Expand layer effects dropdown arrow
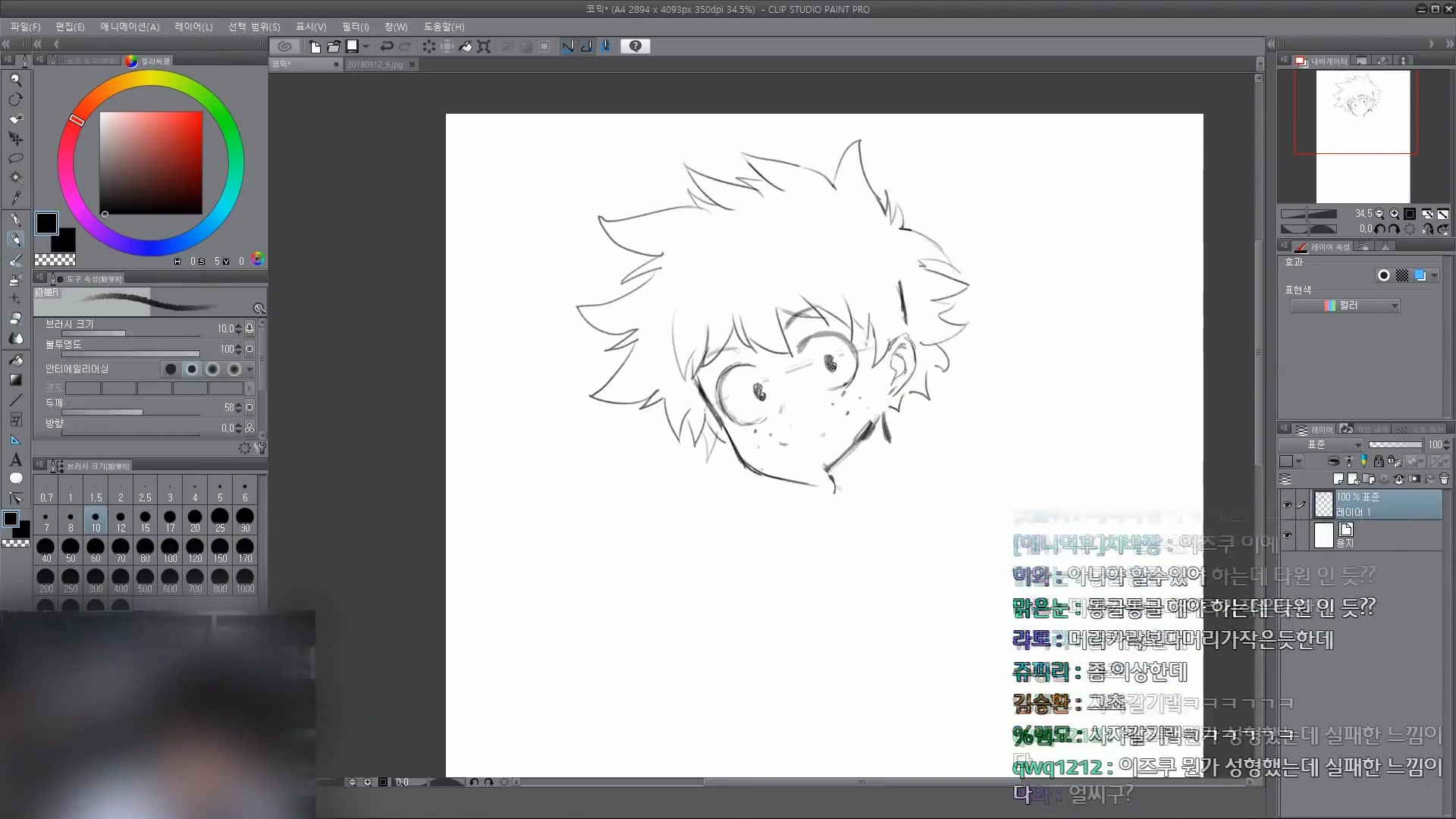The height and width of the screenshot is (819, 1456). click(1435, 275)
